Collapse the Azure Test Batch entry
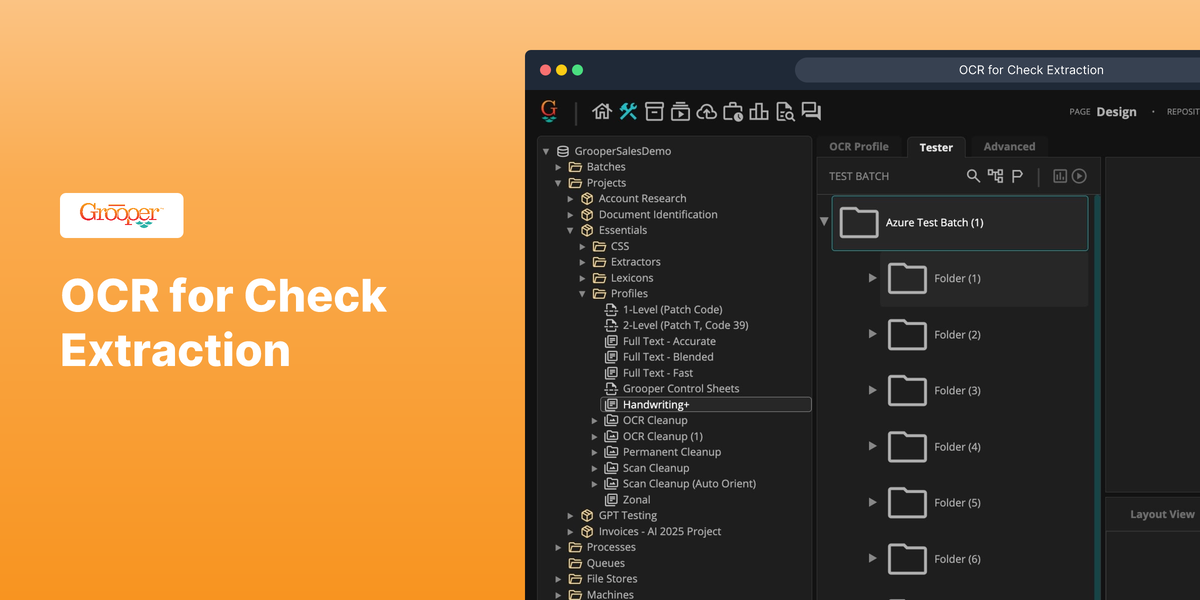The width and height of the screenshot is (1200, 600). click(x=823, y=222)
